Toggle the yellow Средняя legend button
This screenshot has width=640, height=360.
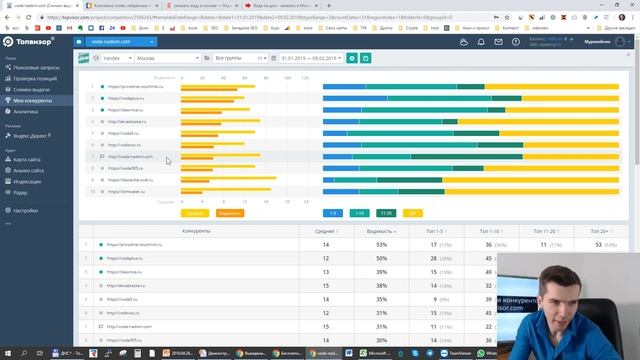pos(195,213)
